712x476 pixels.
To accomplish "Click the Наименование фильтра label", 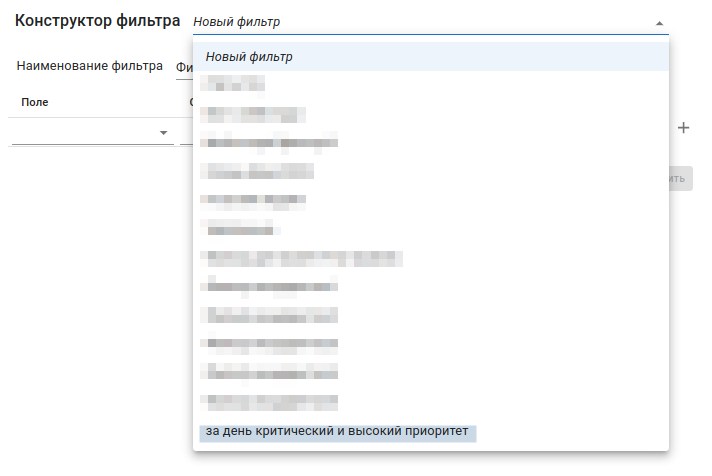I will point(90,67).
